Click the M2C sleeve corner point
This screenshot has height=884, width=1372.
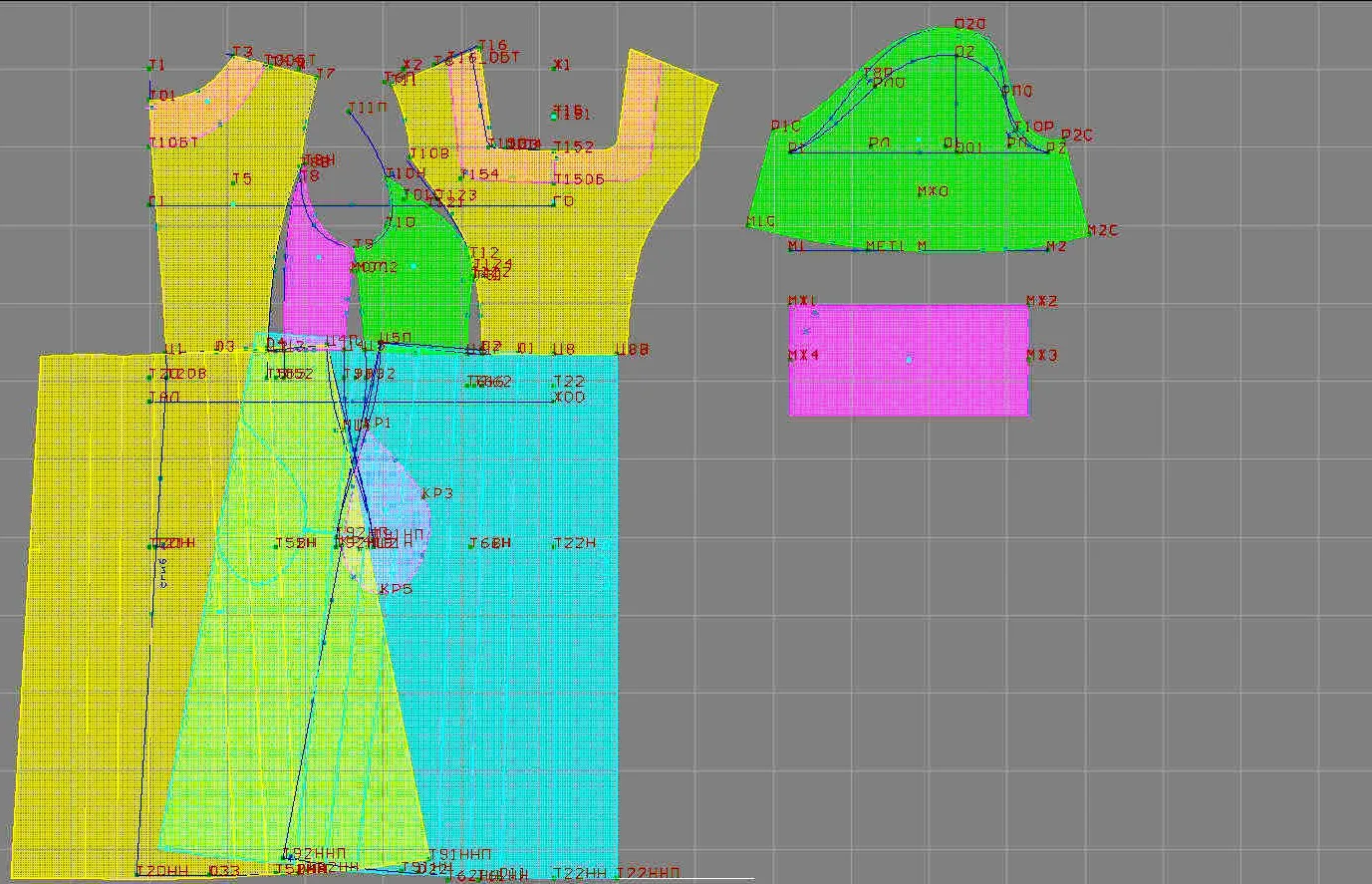(1102, 230)
